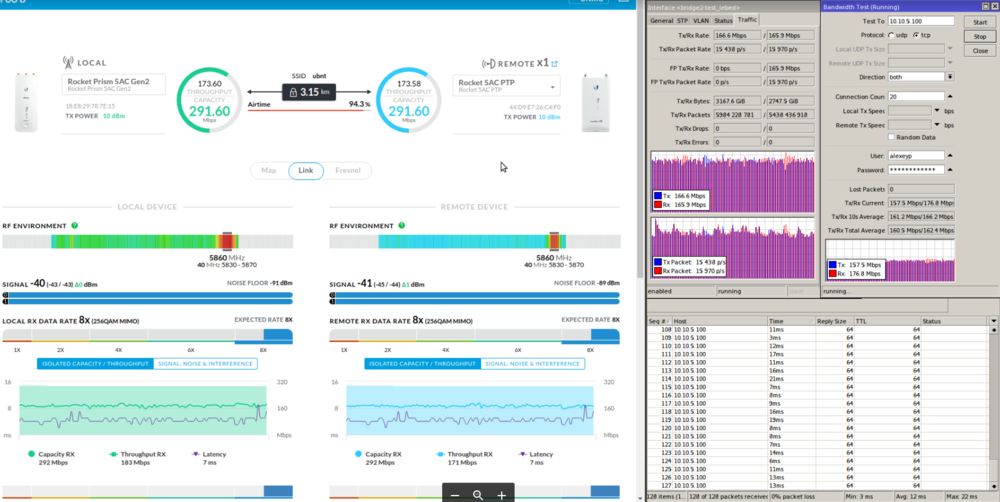The width and height of the screenshot is (1000, 502).
Task: Open the Direction dropdown arrow
Action: (x=950, y=77)
